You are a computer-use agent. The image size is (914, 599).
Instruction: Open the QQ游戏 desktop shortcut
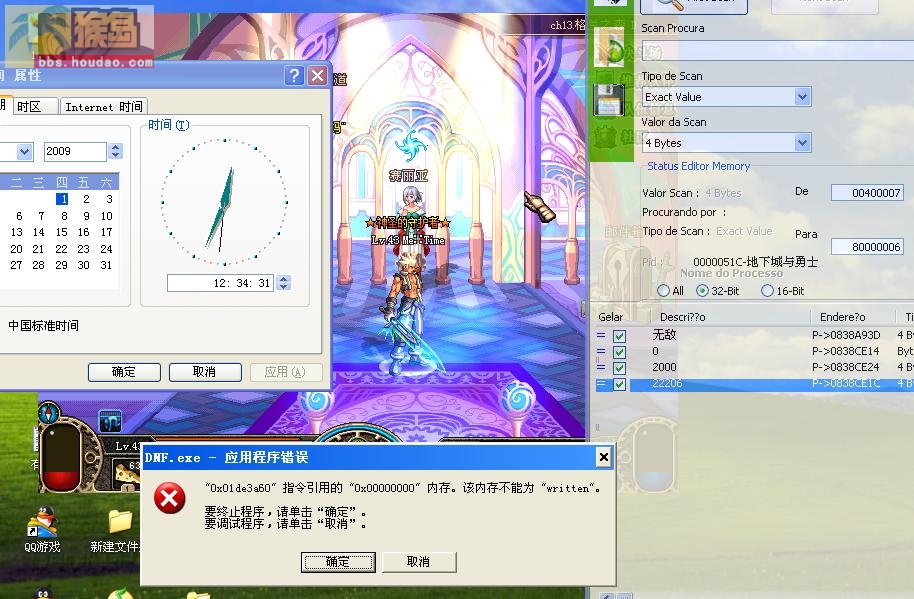pos(42,529)
